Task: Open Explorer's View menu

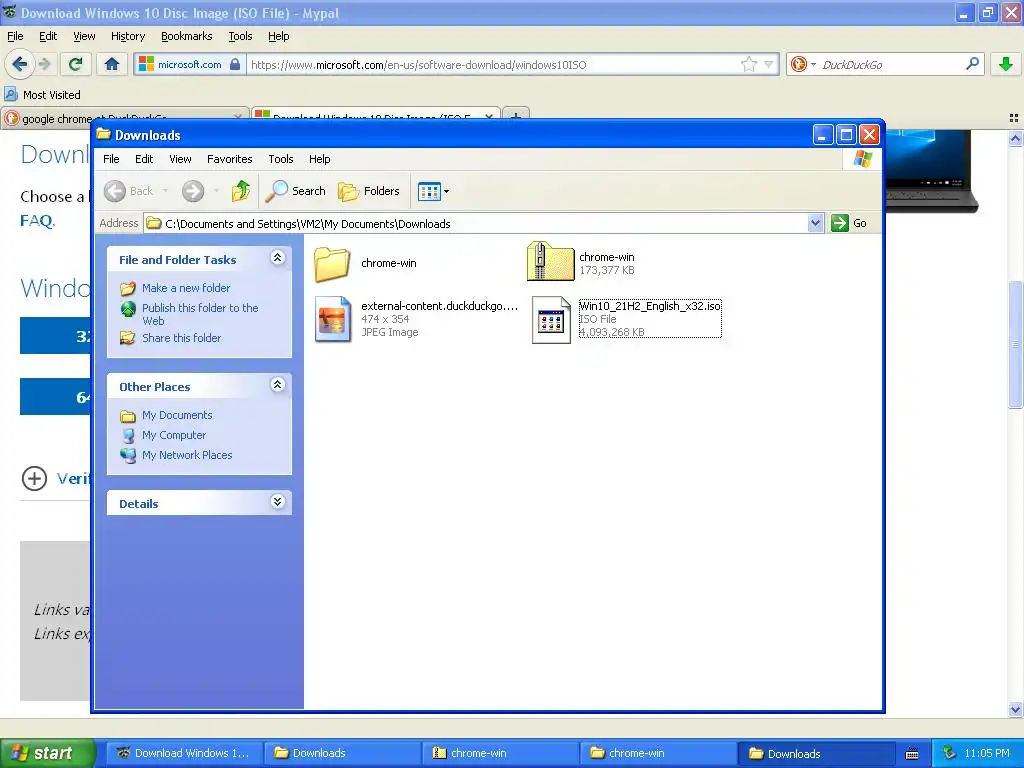Action: coord(180,159)
